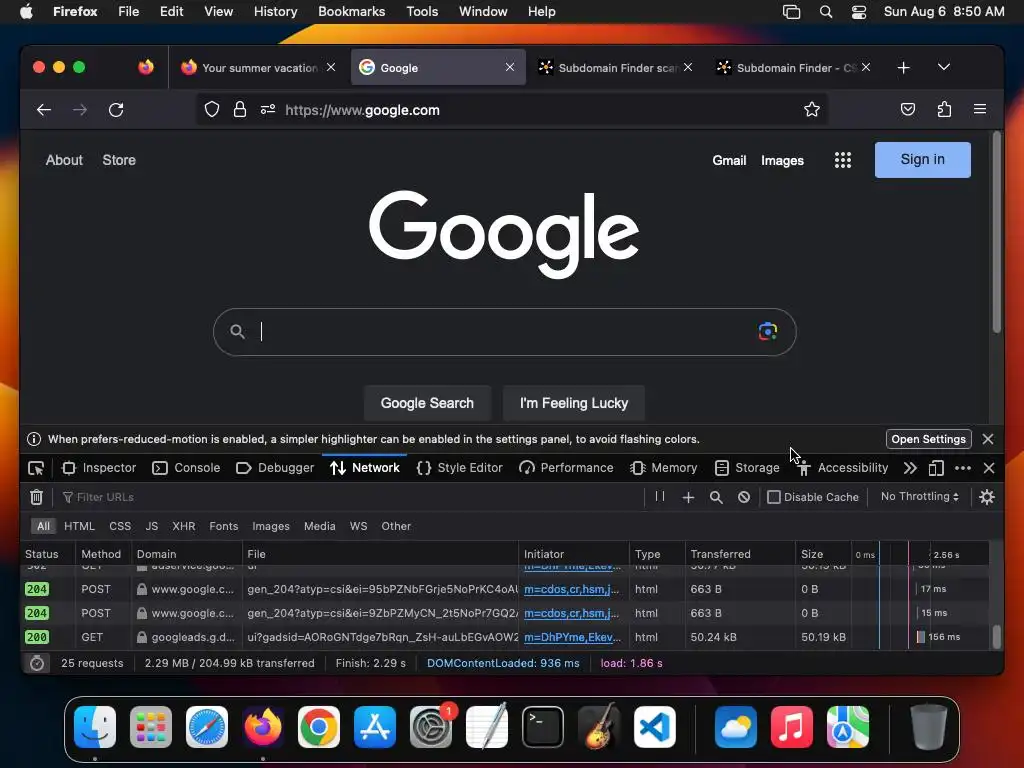Open Terminal from the Dock
The width and height of the screenshot is (1024, 768).
(543, 727)
